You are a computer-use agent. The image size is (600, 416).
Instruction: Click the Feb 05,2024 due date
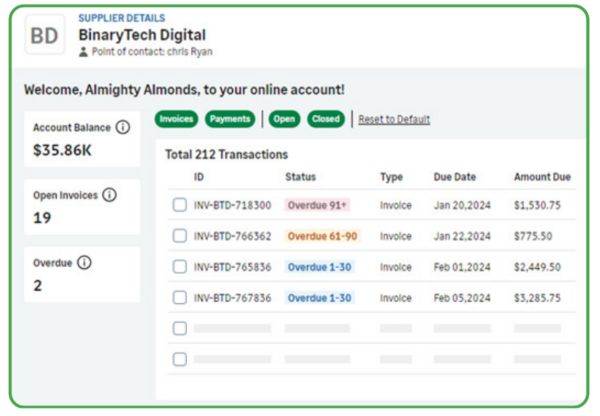click(462, 298)
